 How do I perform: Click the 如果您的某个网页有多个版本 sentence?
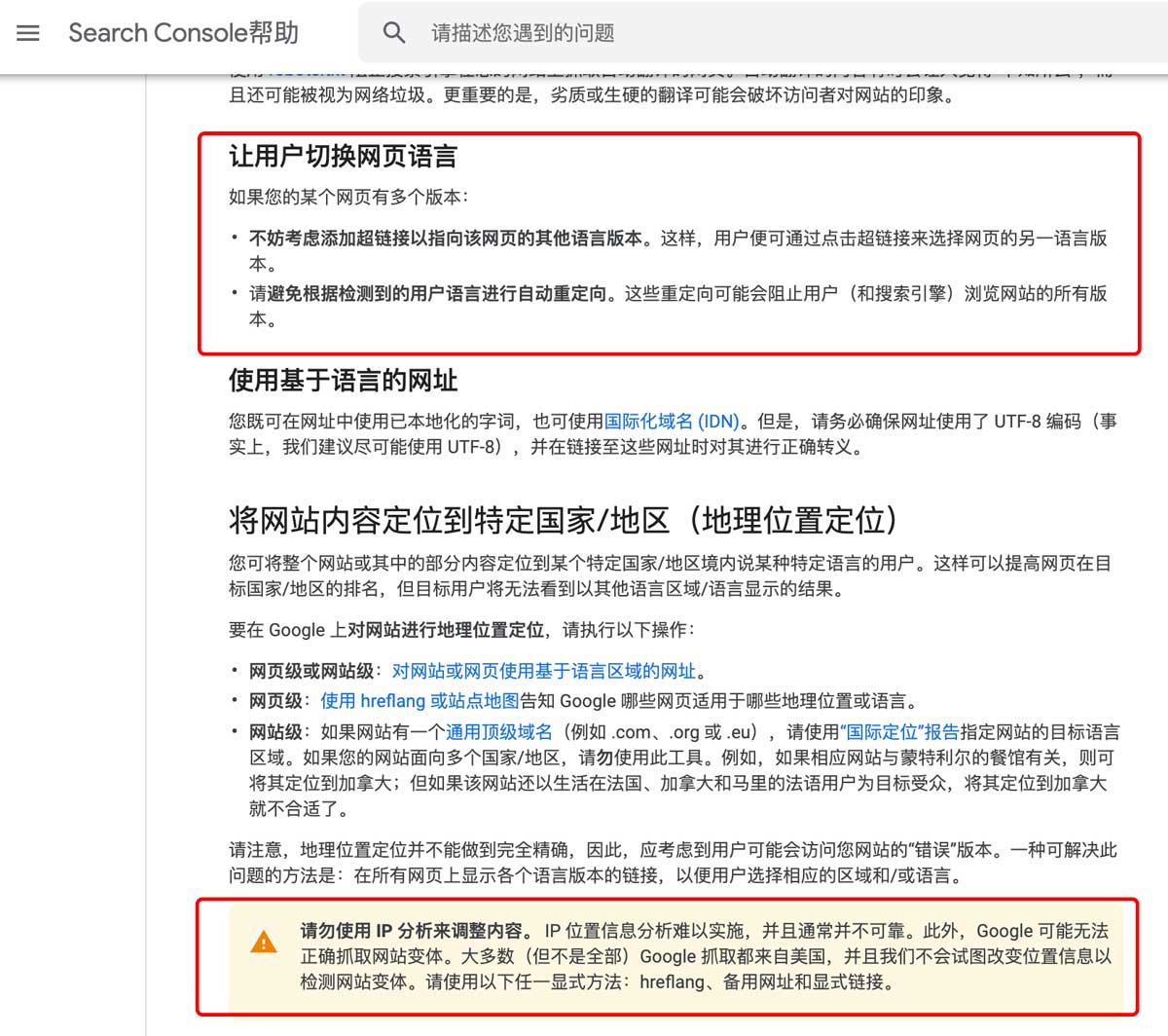pyautogui.click(x=348, y=197)
